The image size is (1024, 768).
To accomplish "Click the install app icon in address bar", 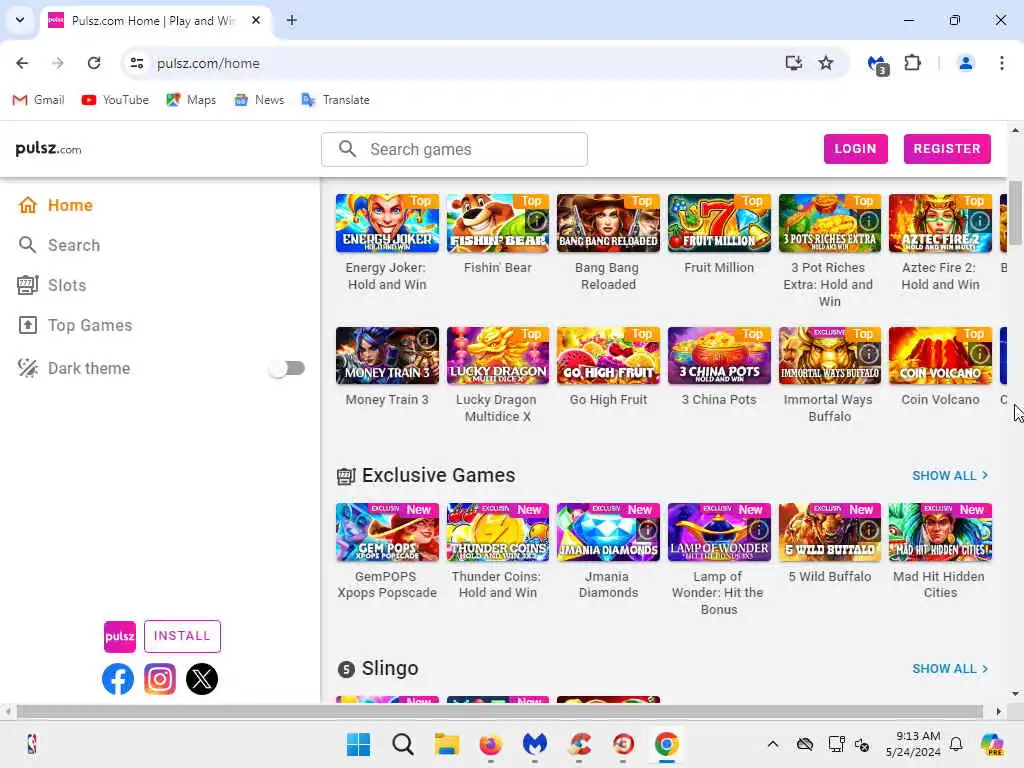I will (x=793, y=63).
